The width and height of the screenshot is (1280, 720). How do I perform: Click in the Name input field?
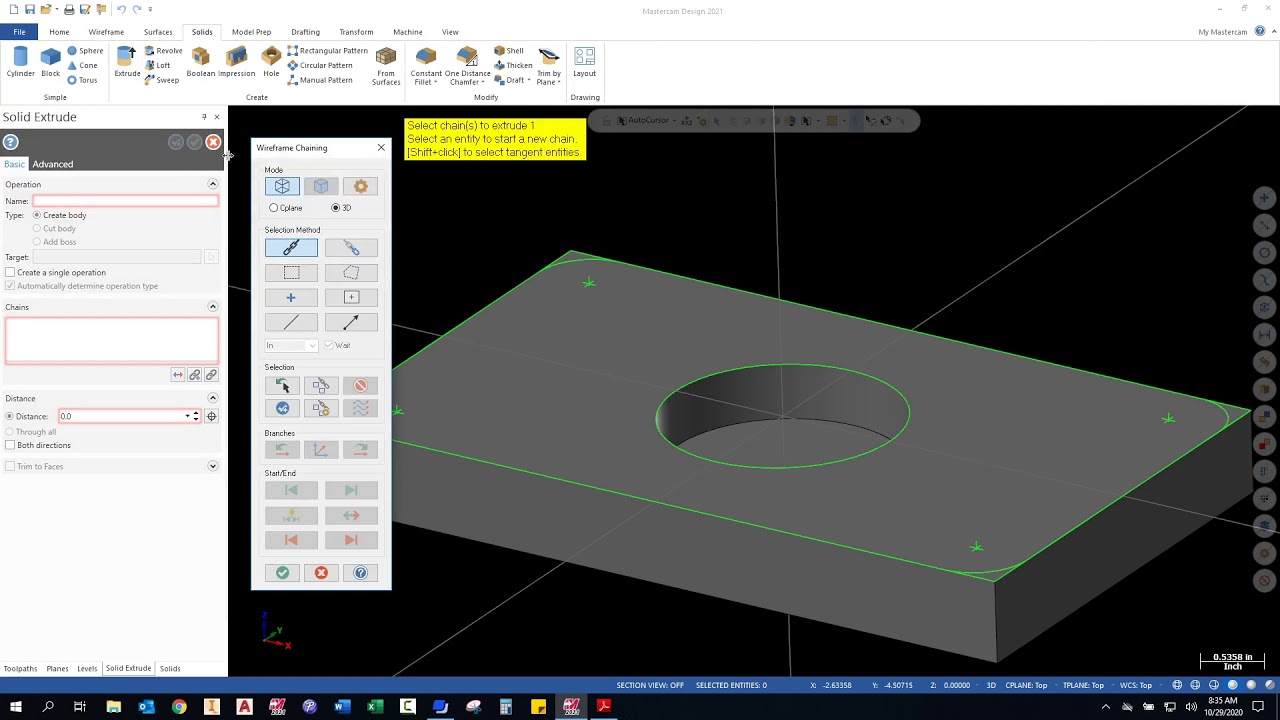click(x=125, y=201)
